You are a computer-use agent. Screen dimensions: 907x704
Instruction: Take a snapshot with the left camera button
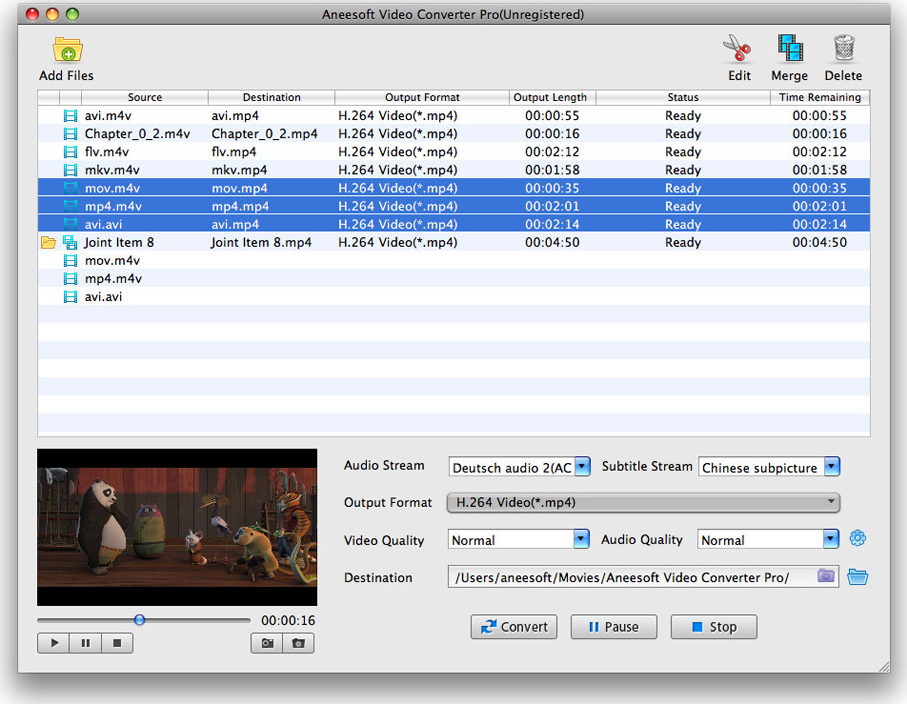click(x=267, y=643)
